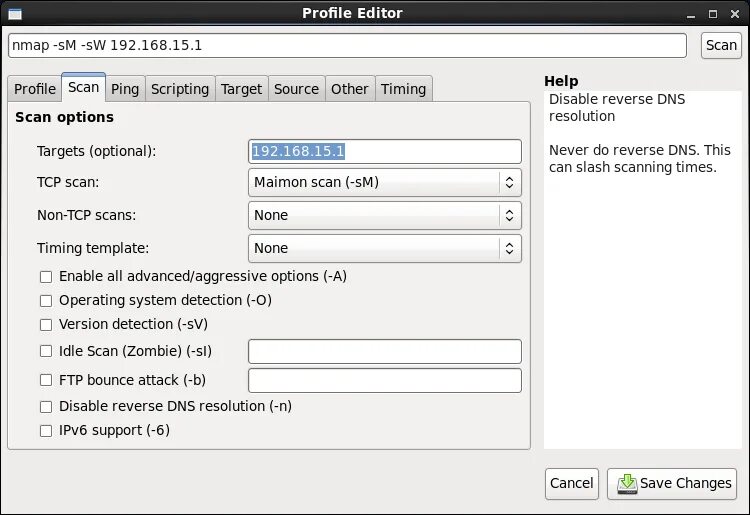Viewport: 750px width, 515px height.
Task: Enable all advanced/aggressive options (-A)
Action: (x=45, y=276)
